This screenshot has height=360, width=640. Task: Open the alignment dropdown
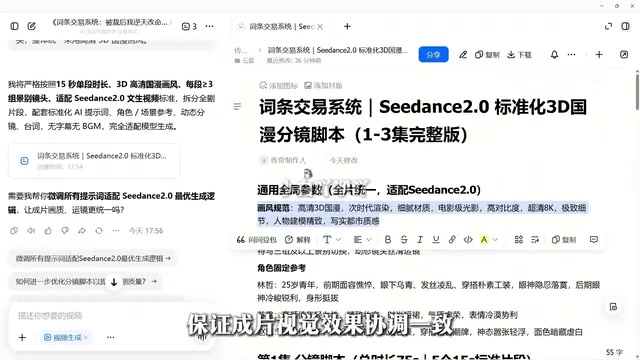click(x=362, y=240)
